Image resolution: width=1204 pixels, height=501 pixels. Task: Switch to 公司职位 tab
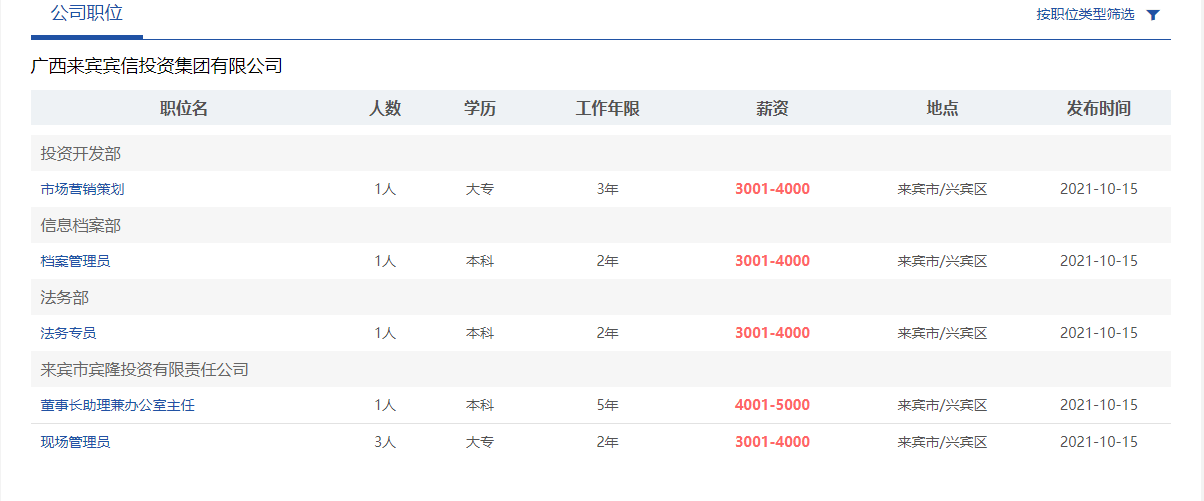tap(86, 14)
